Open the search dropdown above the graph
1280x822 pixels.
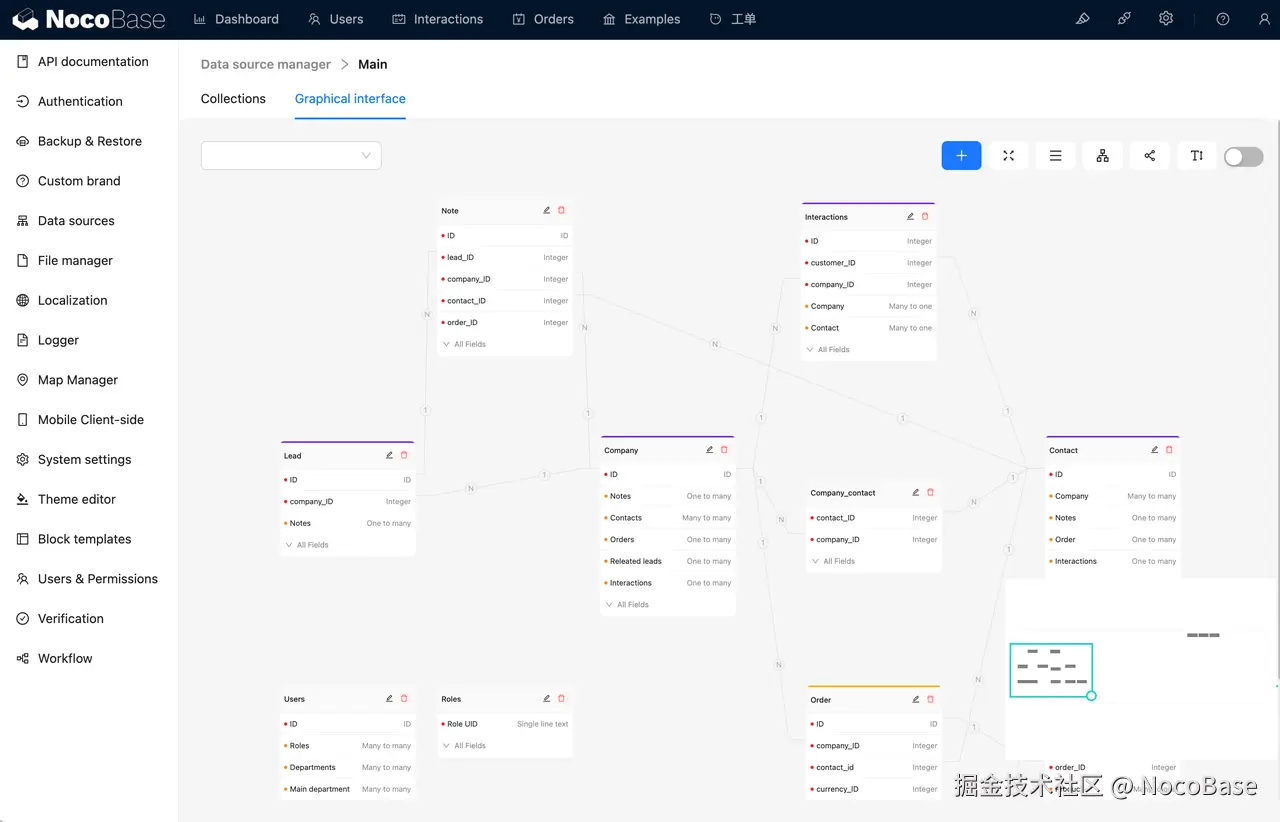coord(290,155)
